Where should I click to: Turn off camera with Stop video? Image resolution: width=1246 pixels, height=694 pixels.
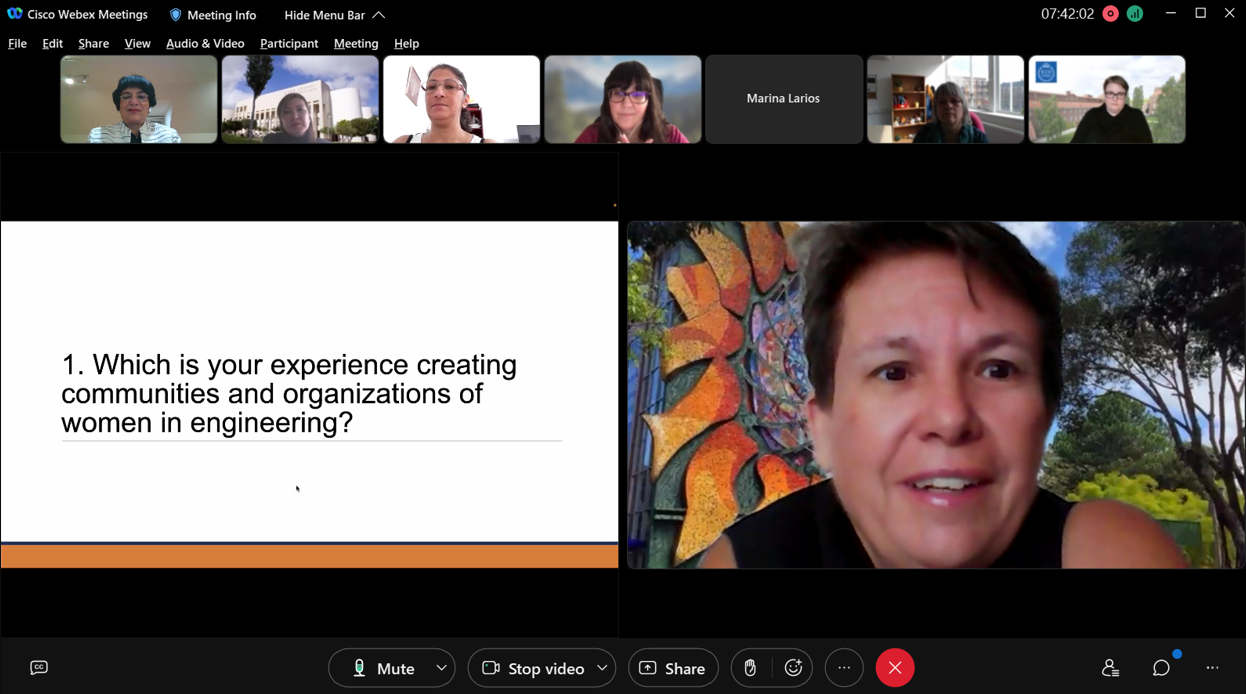click(x=533, y=668)
